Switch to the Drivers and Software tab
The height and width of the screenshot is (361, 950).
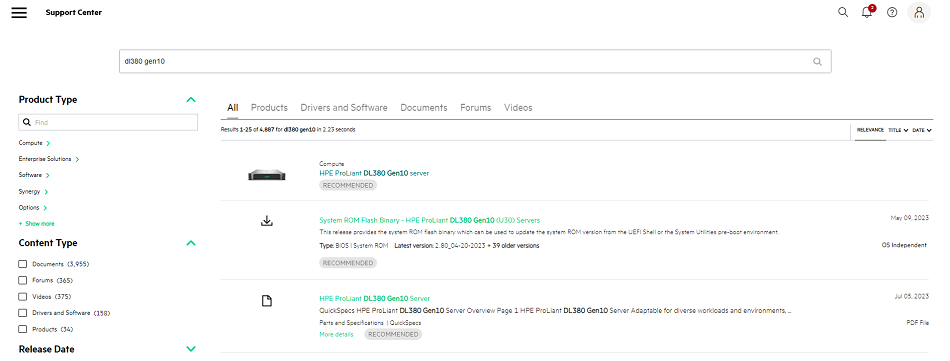pos(344,108)
